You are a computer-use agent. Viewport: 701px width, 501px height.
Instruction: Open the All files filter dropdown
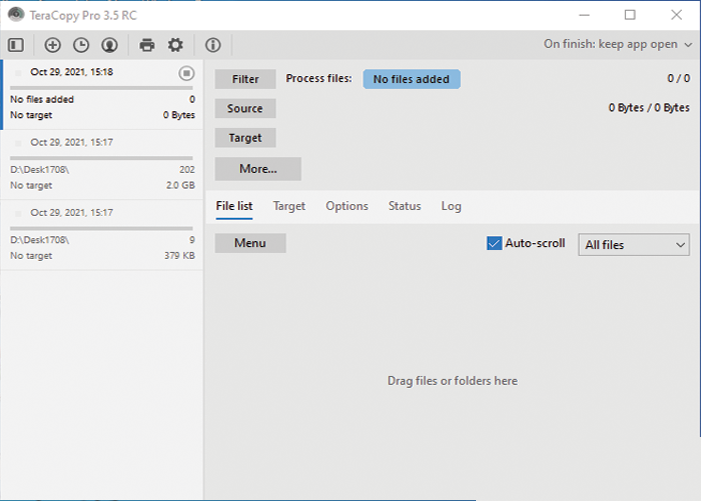point(633,244)
